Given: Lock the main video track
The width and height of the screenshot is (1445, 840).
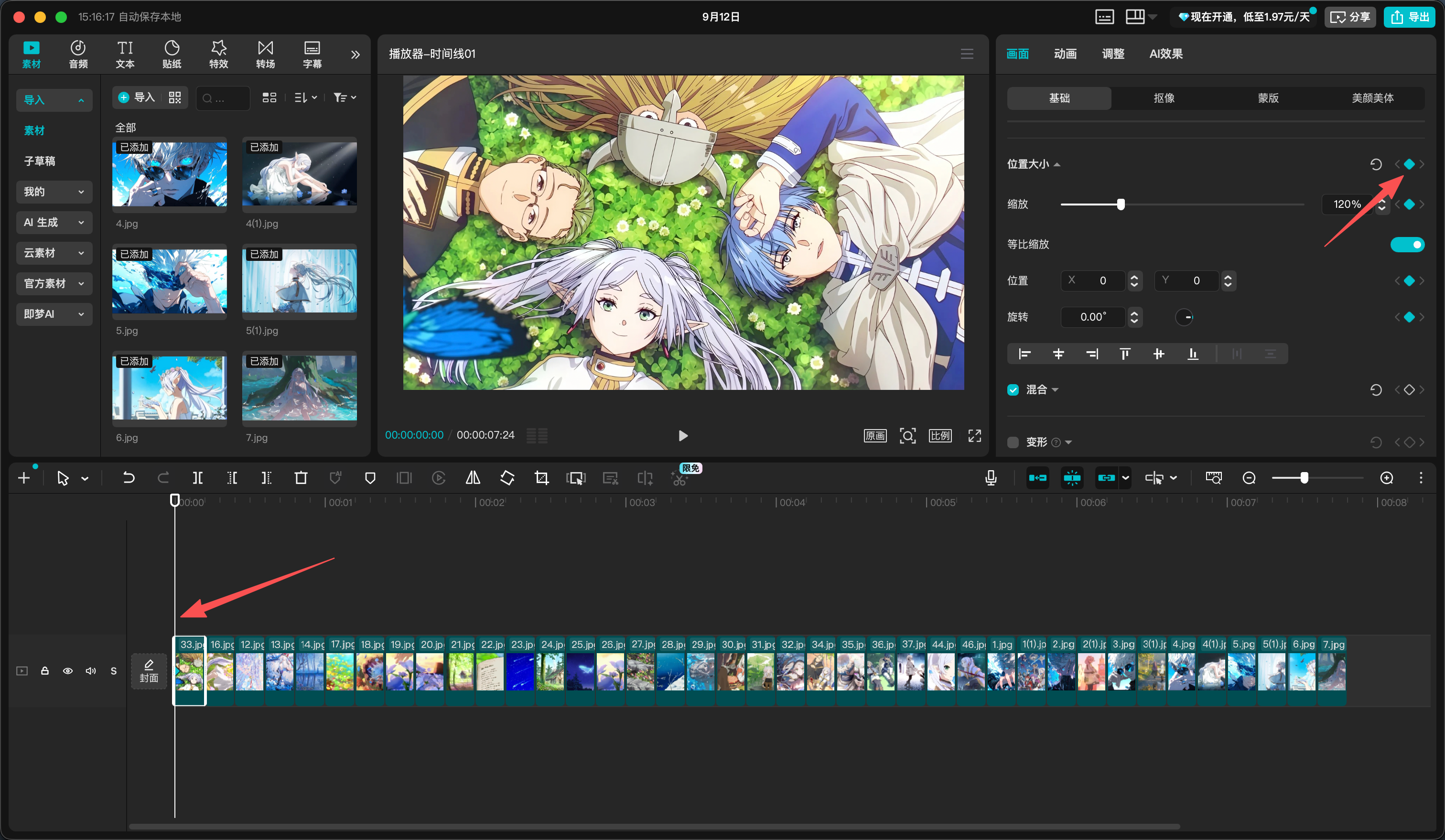Looking at the screenshot, I should (x=45, y=671).
